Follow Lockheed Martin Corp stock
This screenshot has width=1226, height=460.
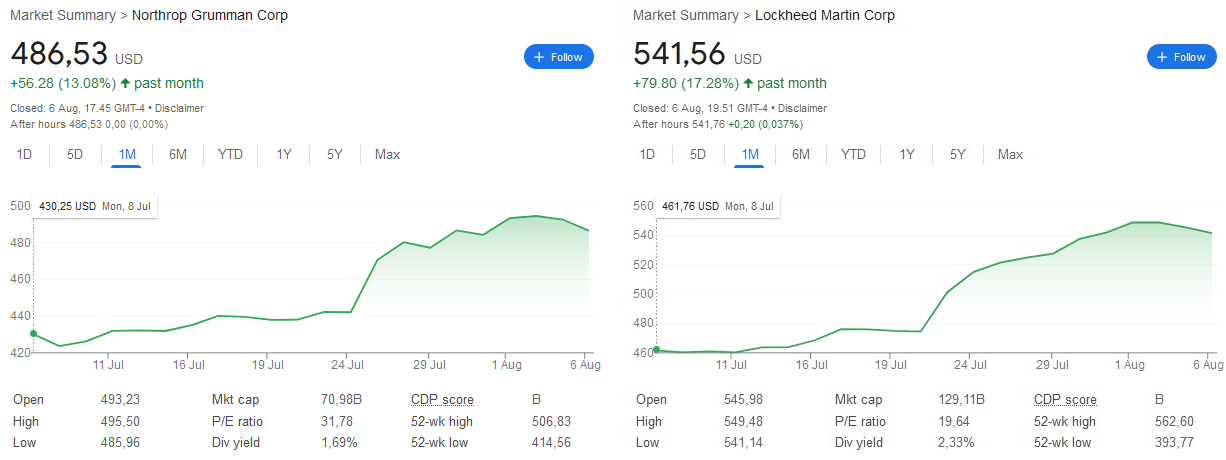coord(1182,57)
